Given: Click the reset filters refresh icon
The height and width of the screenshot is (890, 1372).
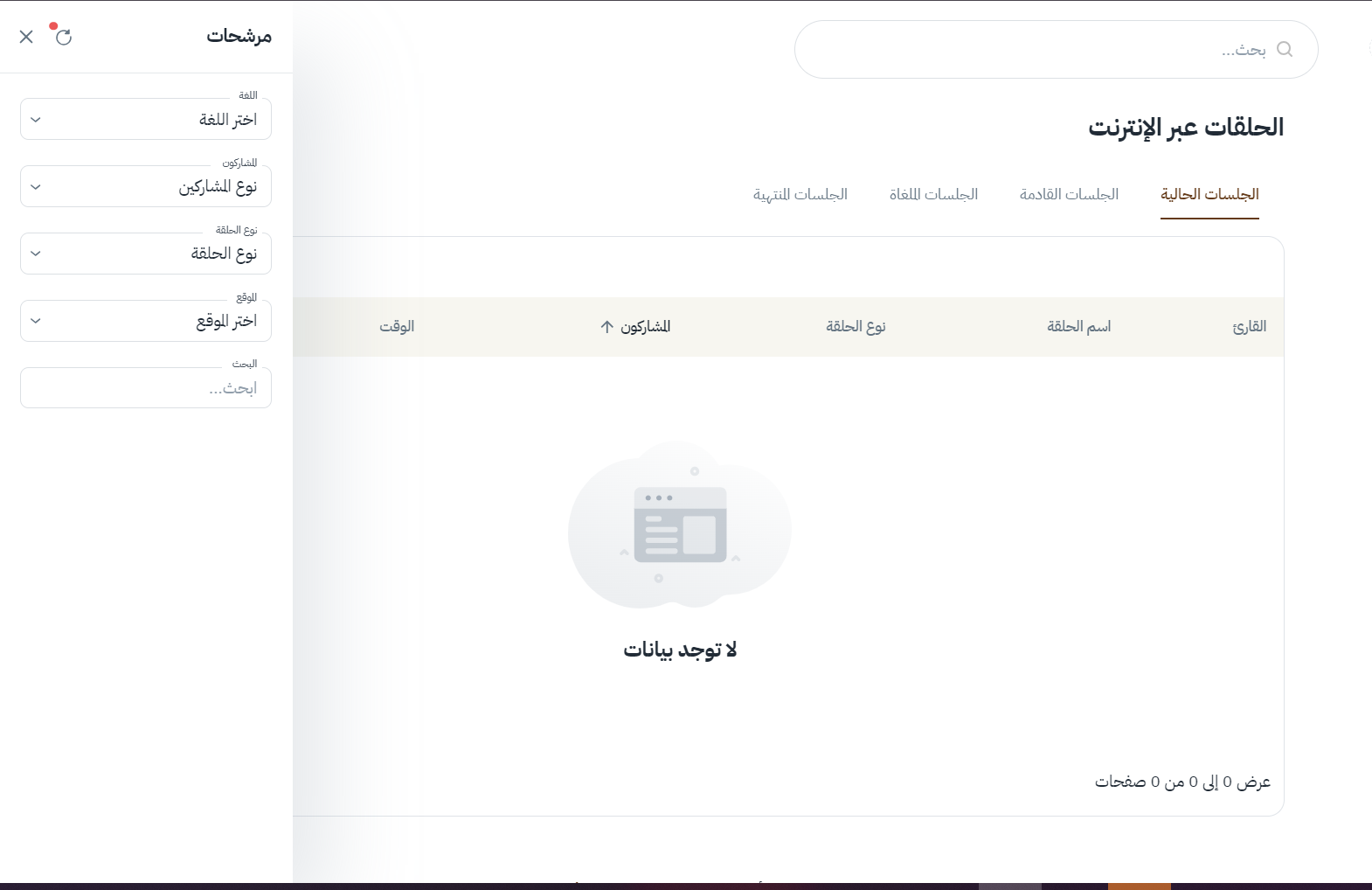Looking at the screenshot, I should (63, 37).
